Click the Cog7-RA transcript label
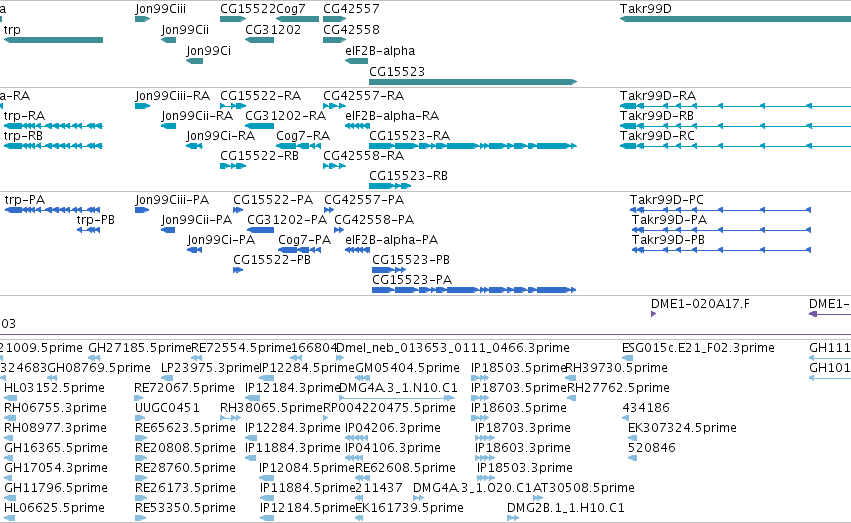 (x=303, y=136)
